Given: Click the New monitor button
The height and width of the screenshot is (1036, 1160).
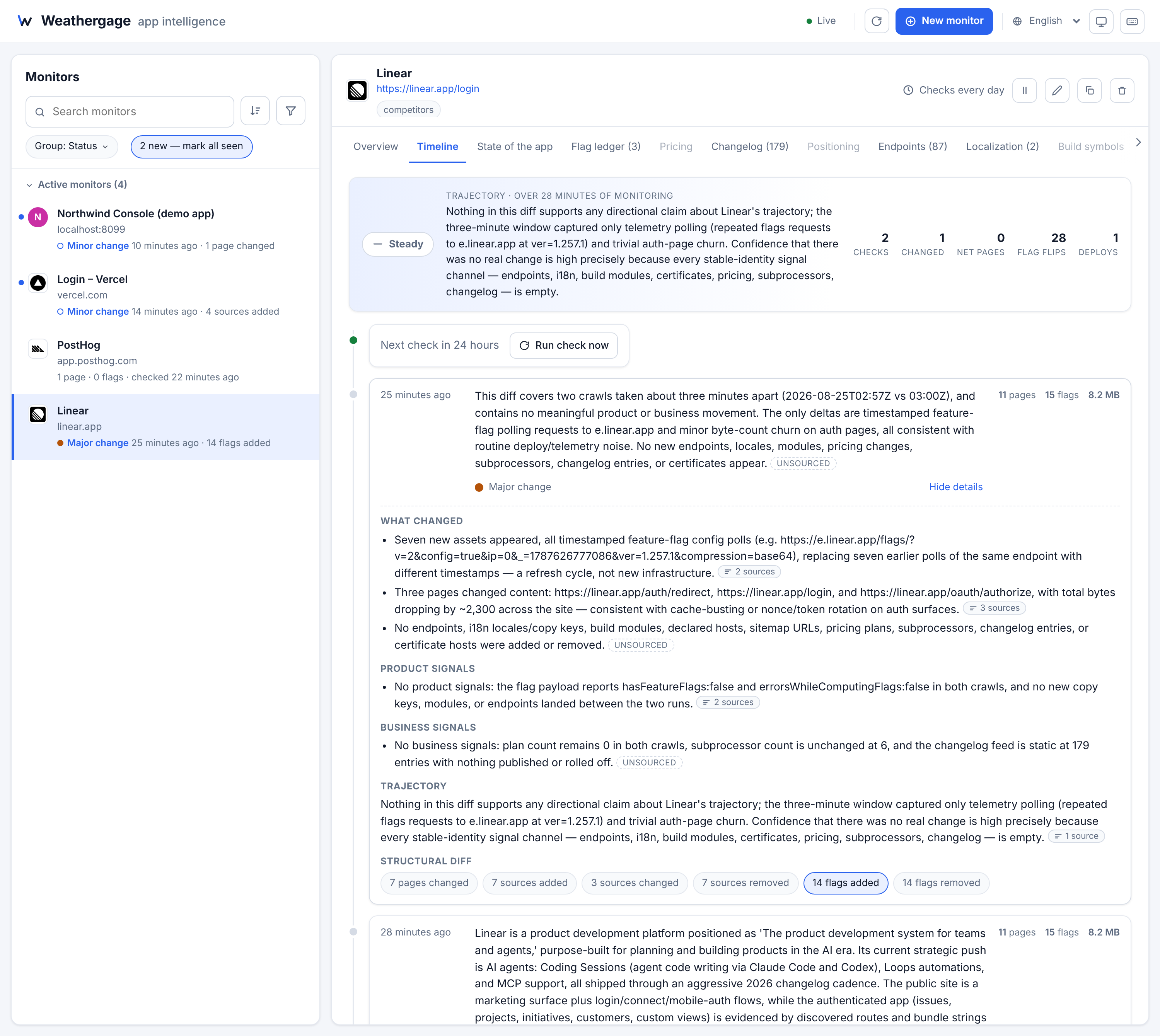Looking at the screenshot, I should click(943, 21).
